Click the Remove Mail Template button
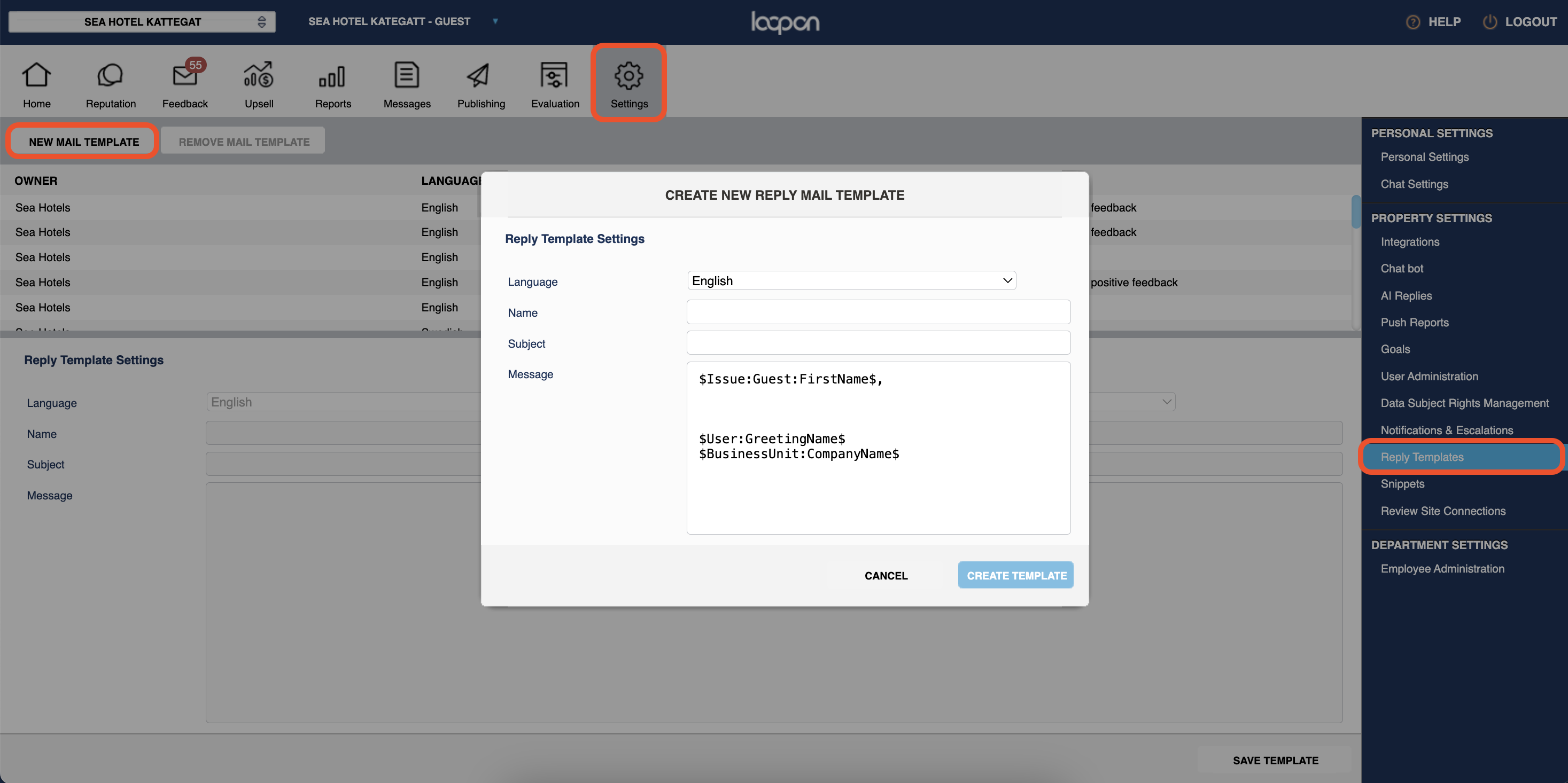This screenshot has height=783, width=1568. [244, 142]
